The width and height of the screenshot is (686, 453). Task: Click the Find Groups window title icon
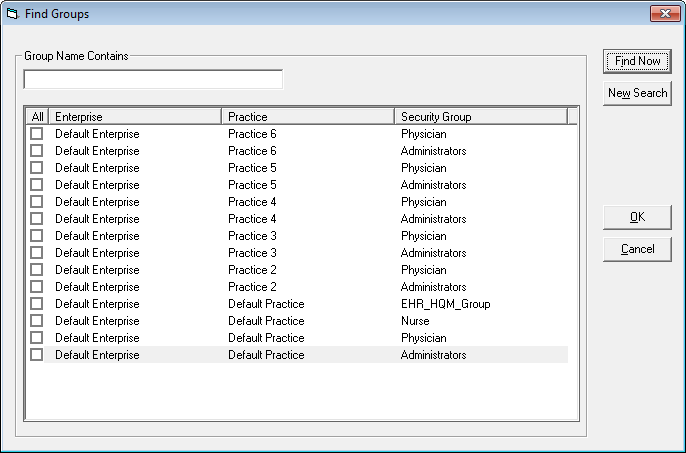point(13,14)
